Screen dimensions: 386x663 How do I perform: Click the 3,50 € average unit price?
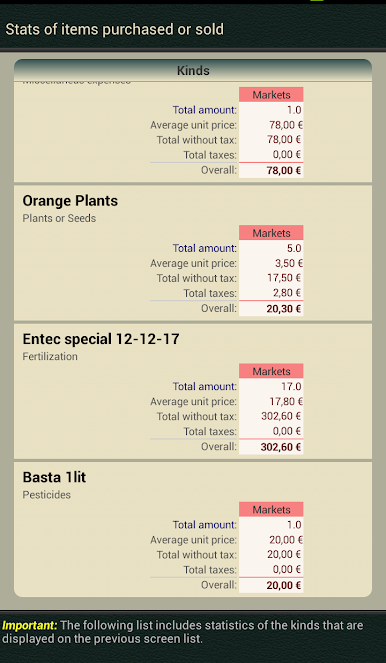pos(289,263)
